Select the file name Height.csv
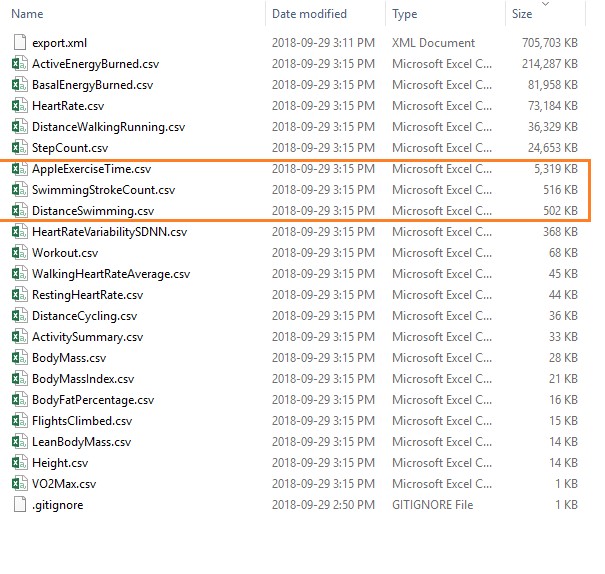Screen dimensions: 605x574 coord(60,463)
